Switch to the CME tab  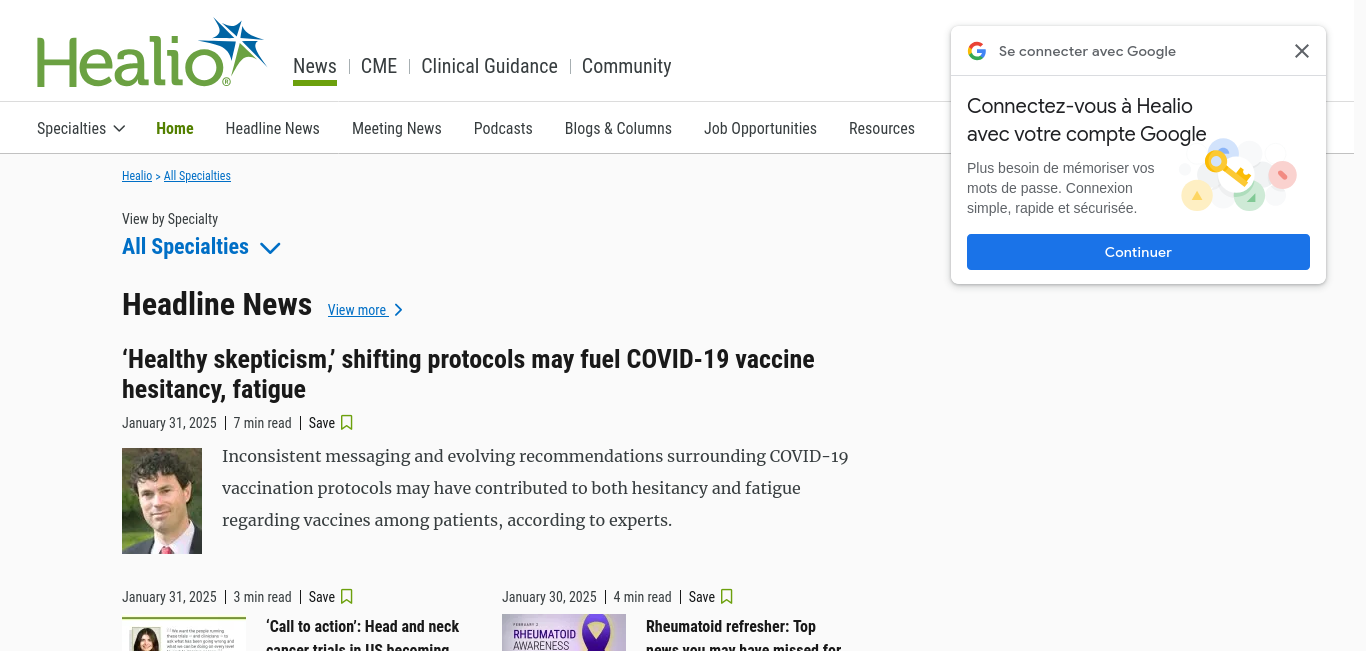[379, 66]
